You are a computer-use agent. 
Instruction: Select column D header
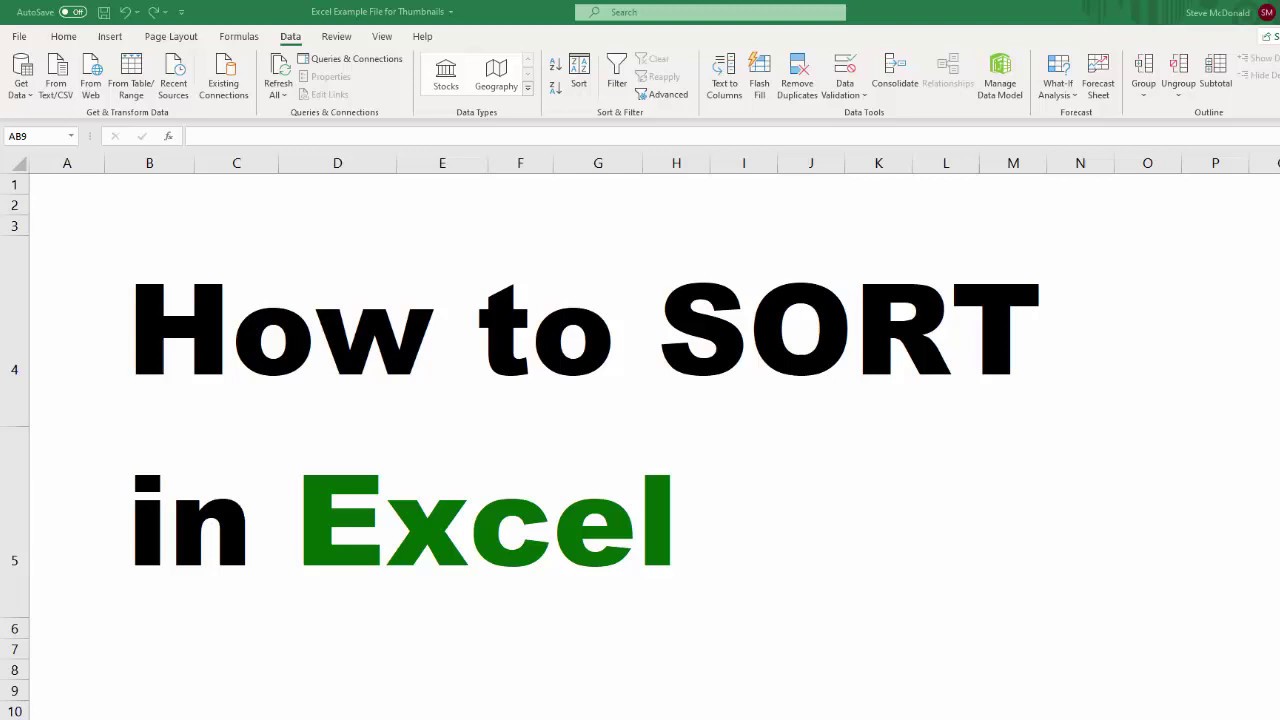337,163
